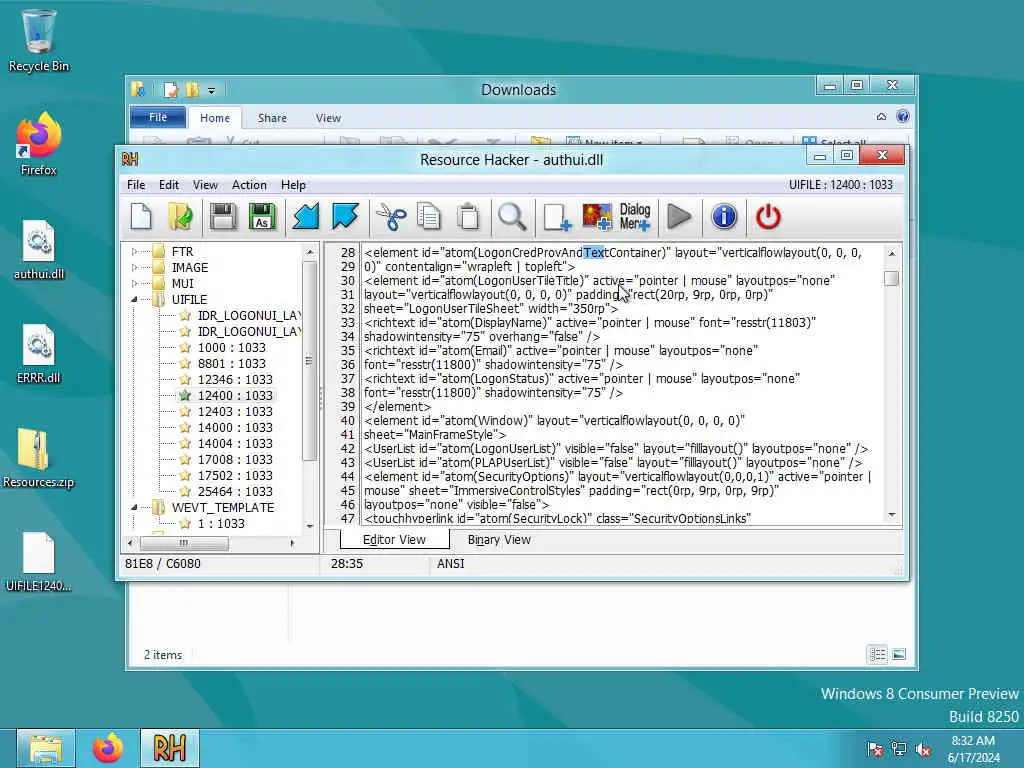This screenshot has width=1024, height=768.
Task: Select resource 12346 : 1033
Action: click(235, 379)
